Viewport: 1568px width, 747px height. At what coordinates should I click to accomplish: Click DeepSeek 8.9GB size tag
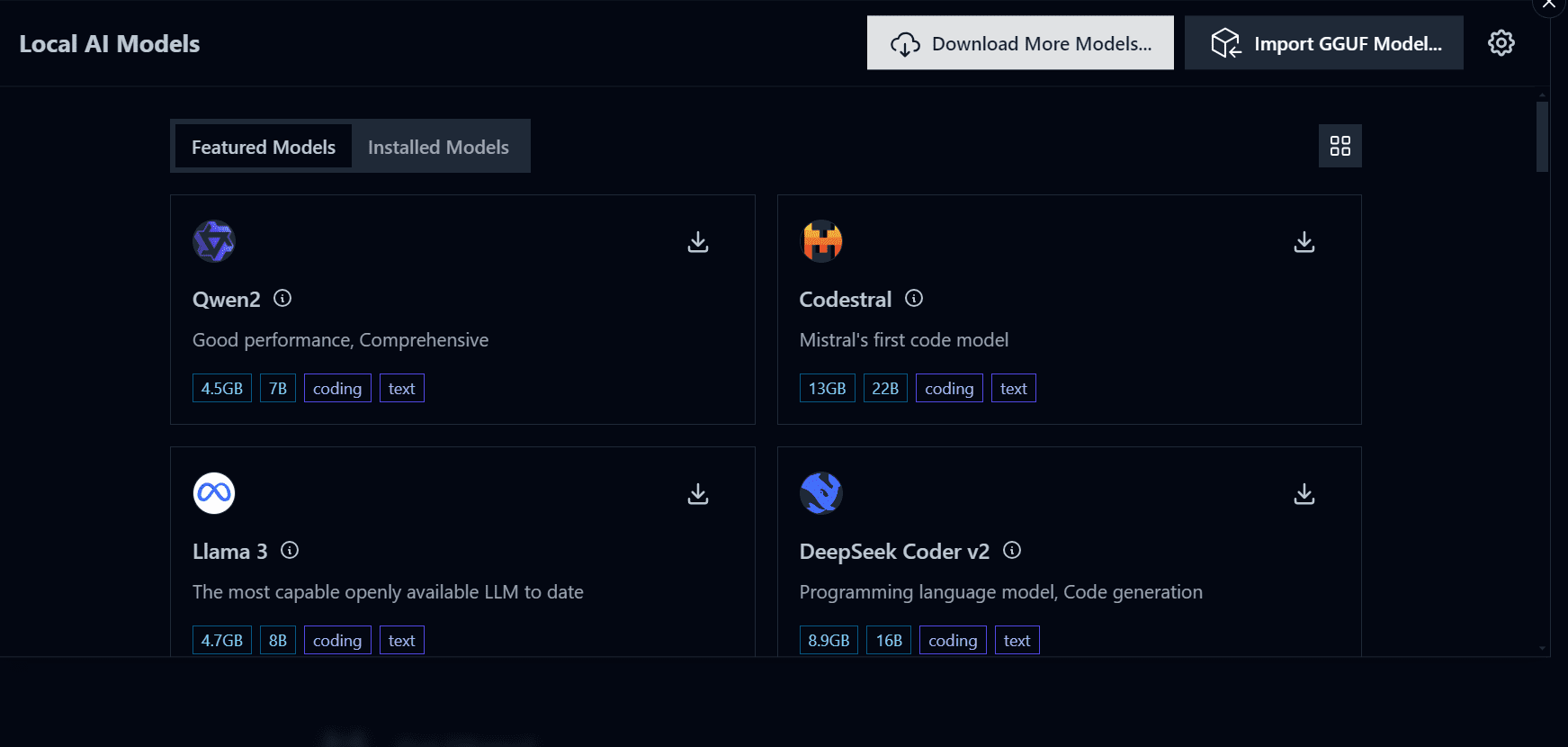[x=829, y=640]
